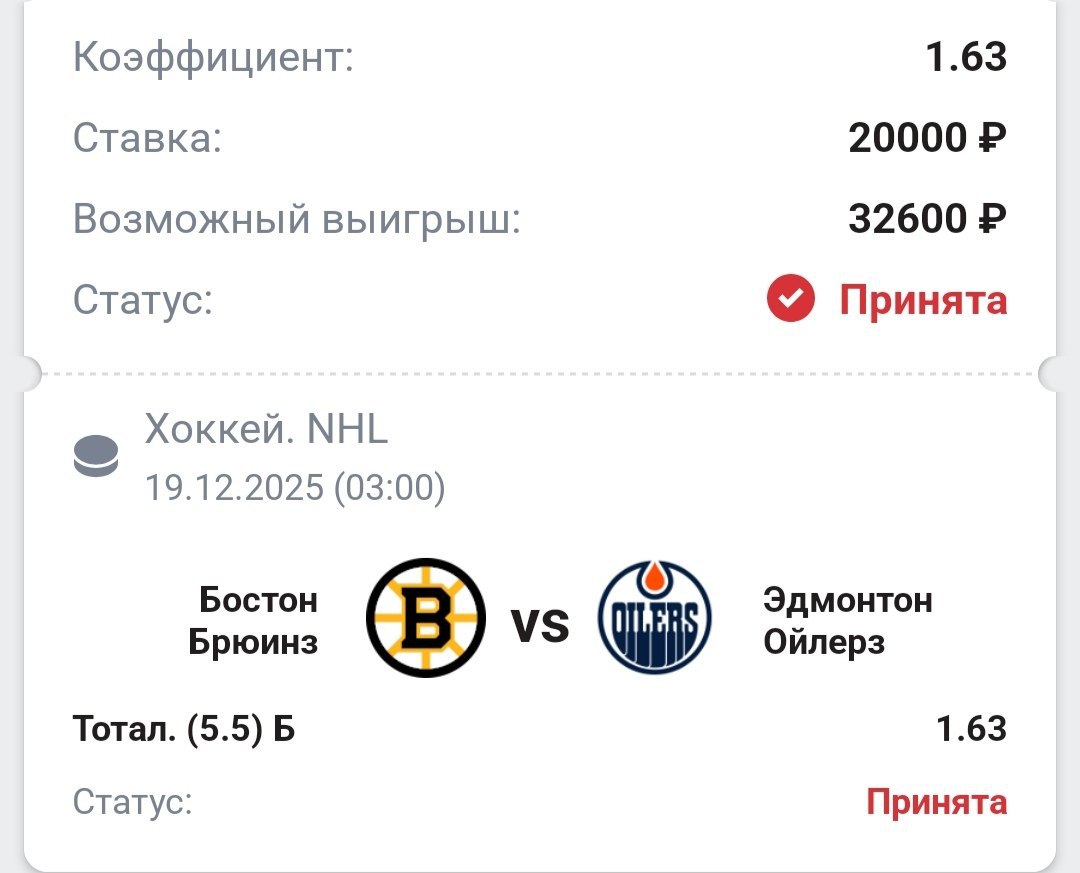1080x873 pixels.
Task: Click the Тотал. (5.5) Б bet line
Action: coord(184,729)
